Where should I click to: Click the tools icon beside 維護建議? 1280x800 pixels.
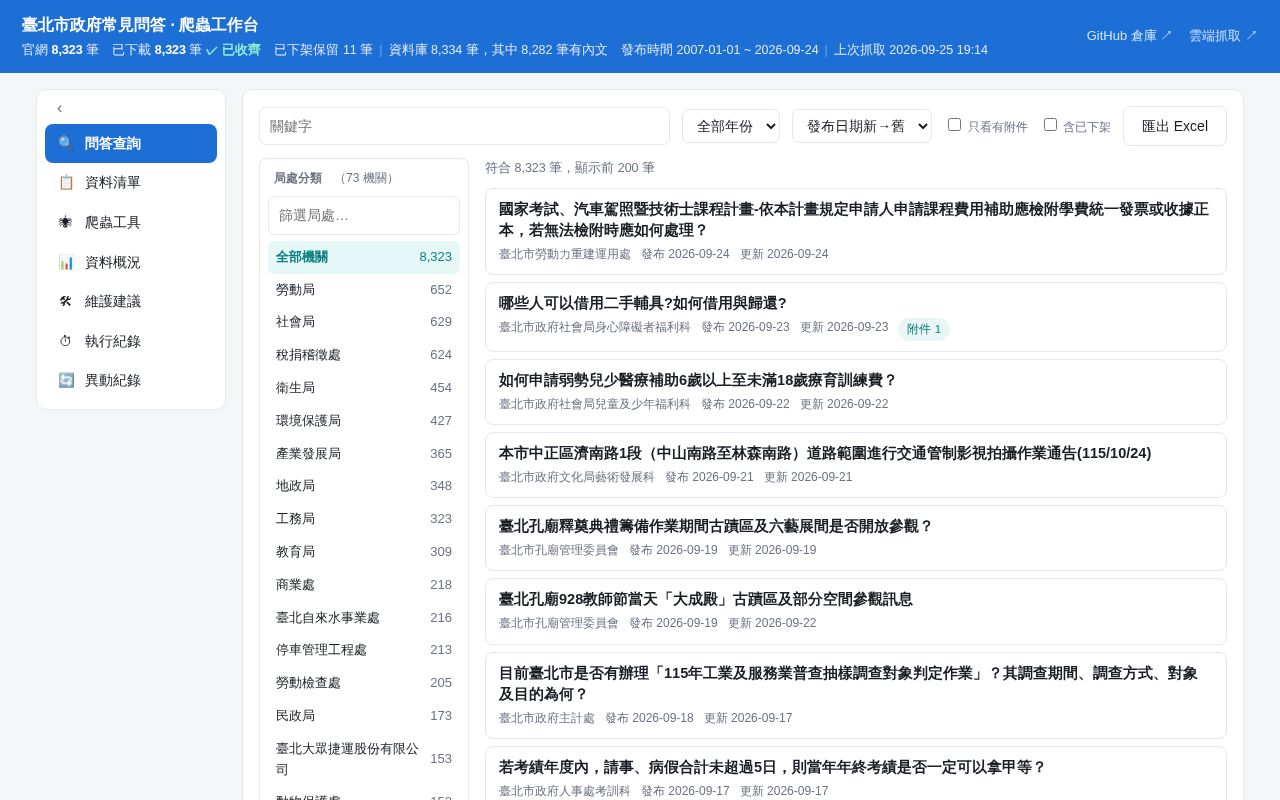pos(66,301)
